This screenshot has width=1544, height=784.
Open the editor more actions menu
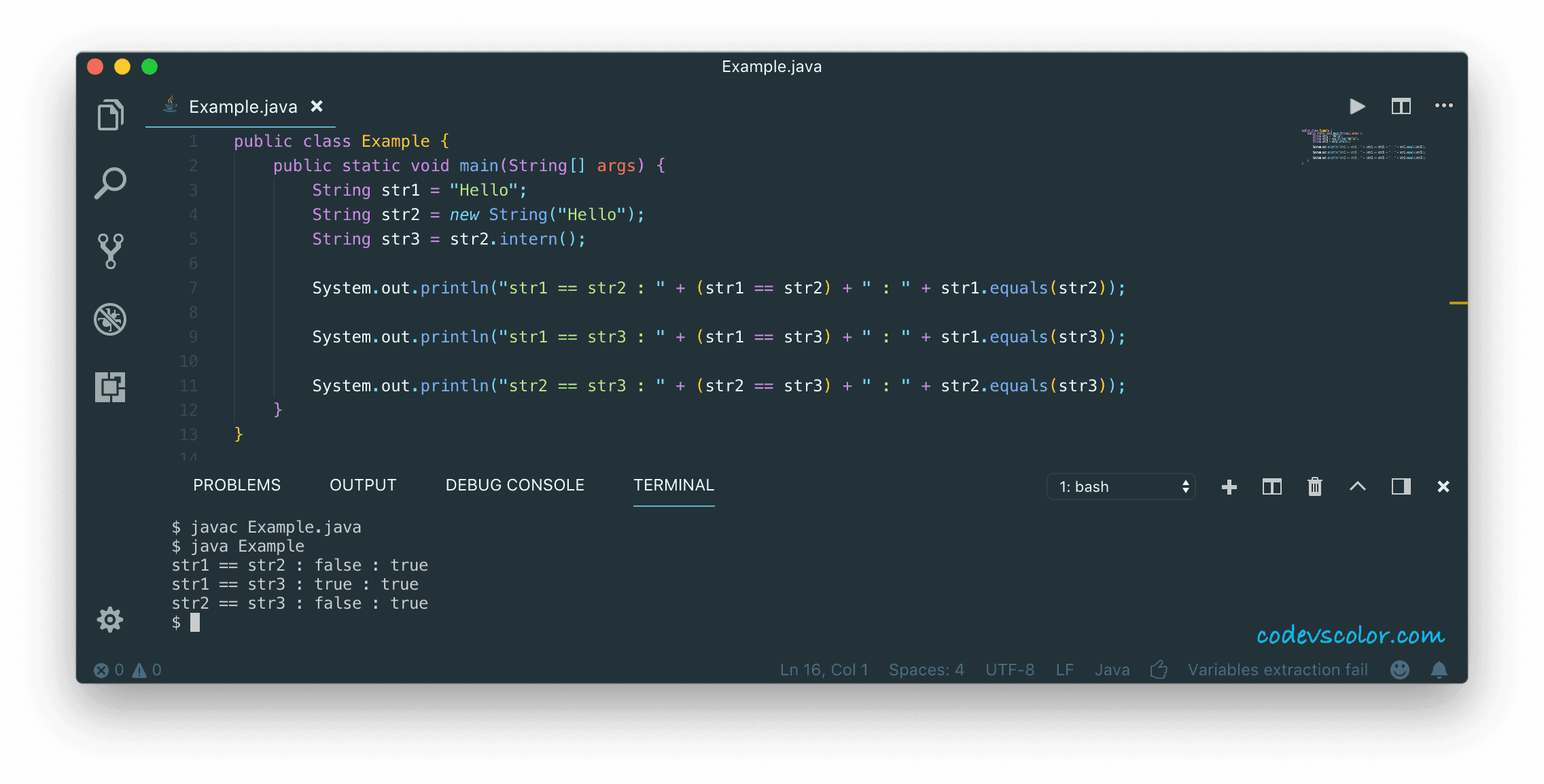[1443, 106]
